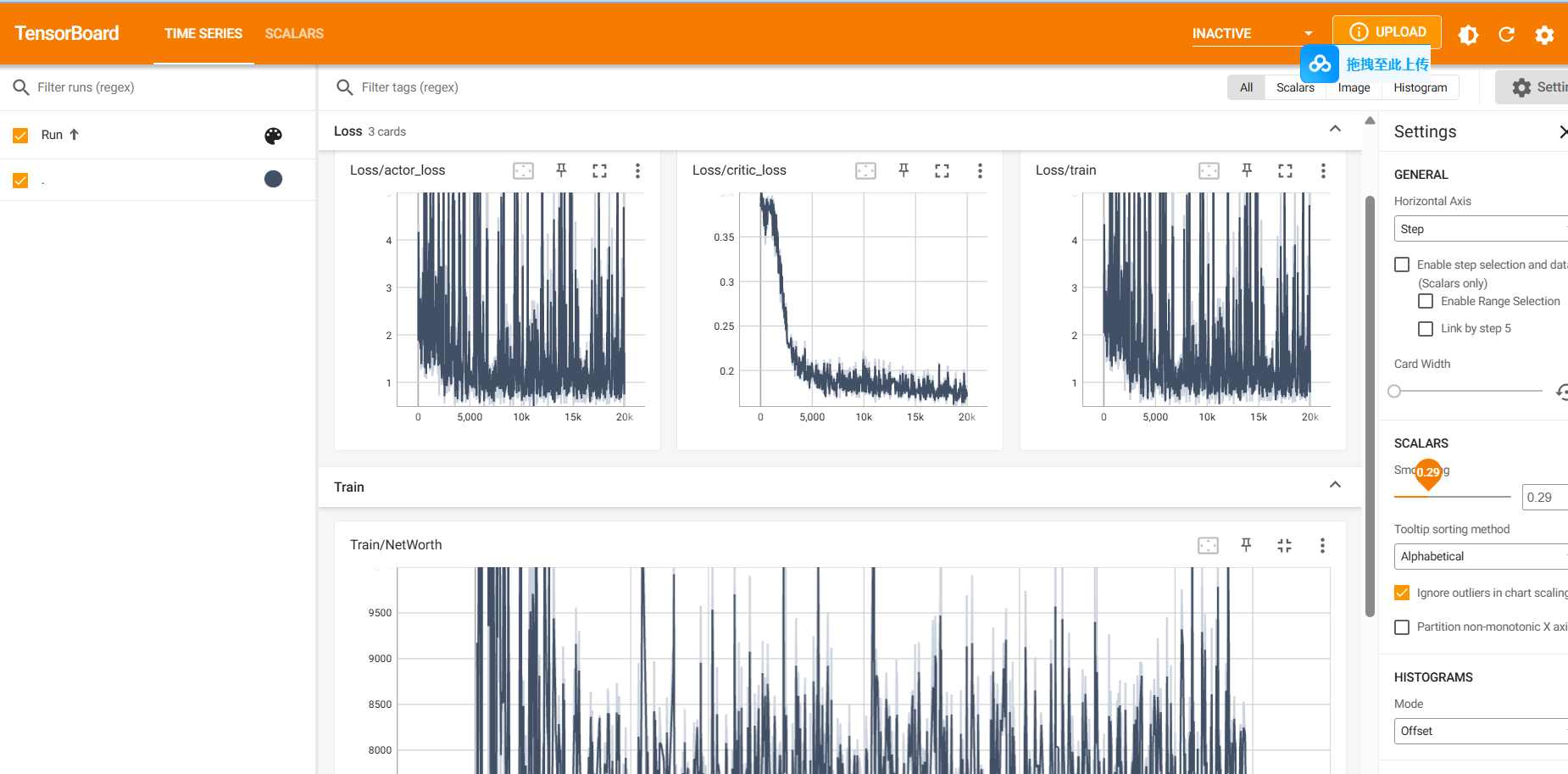This screenshot has width=1568, height=774.
Task: Open the Tooltip sorting method dropdown
Action: [x=1481, y=556]
